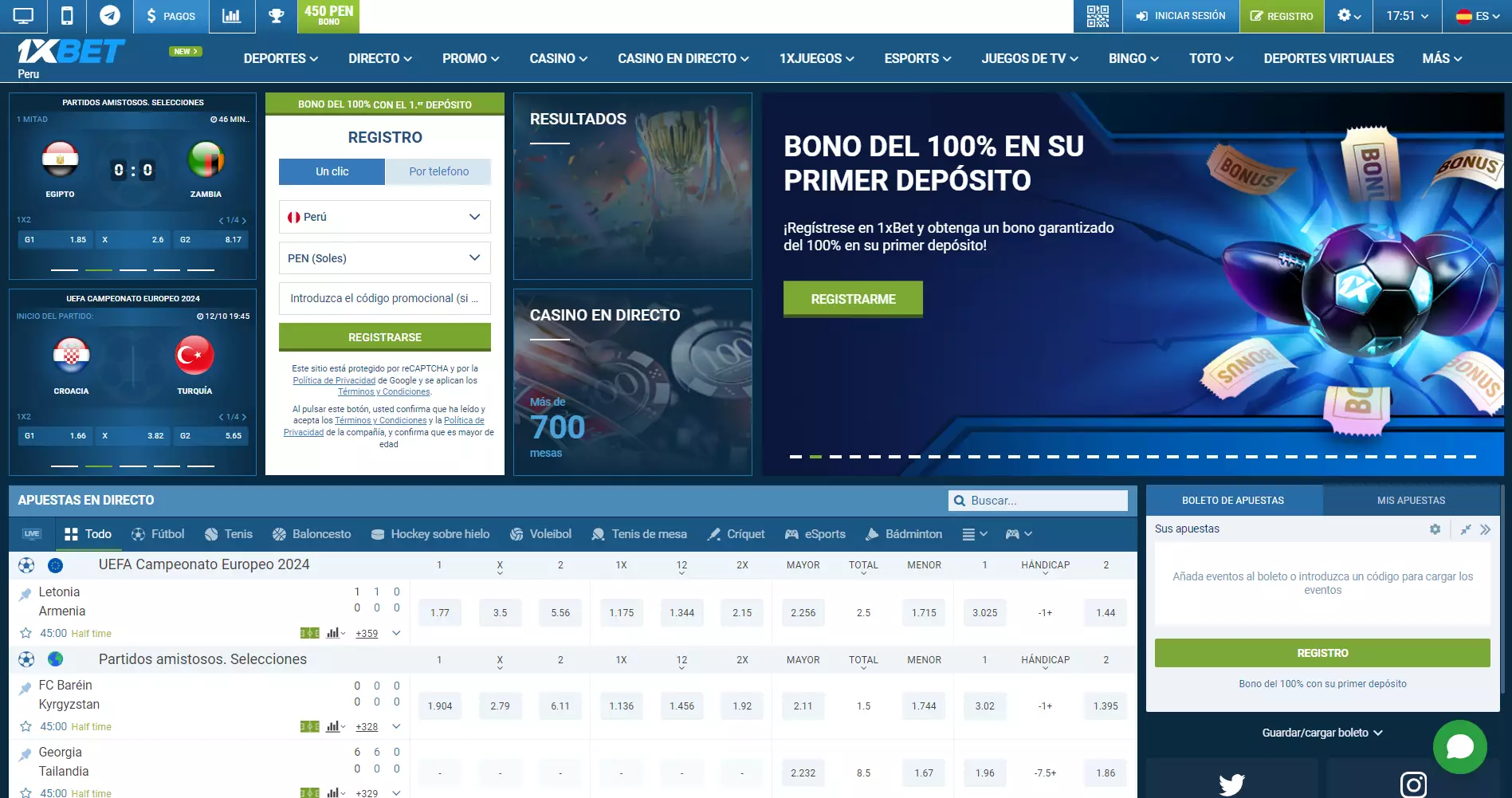Image resolution: width=1512 pixels, height=798 pixels.
Task: Open the QR code icon
Action: click(x=1098, y=16)
